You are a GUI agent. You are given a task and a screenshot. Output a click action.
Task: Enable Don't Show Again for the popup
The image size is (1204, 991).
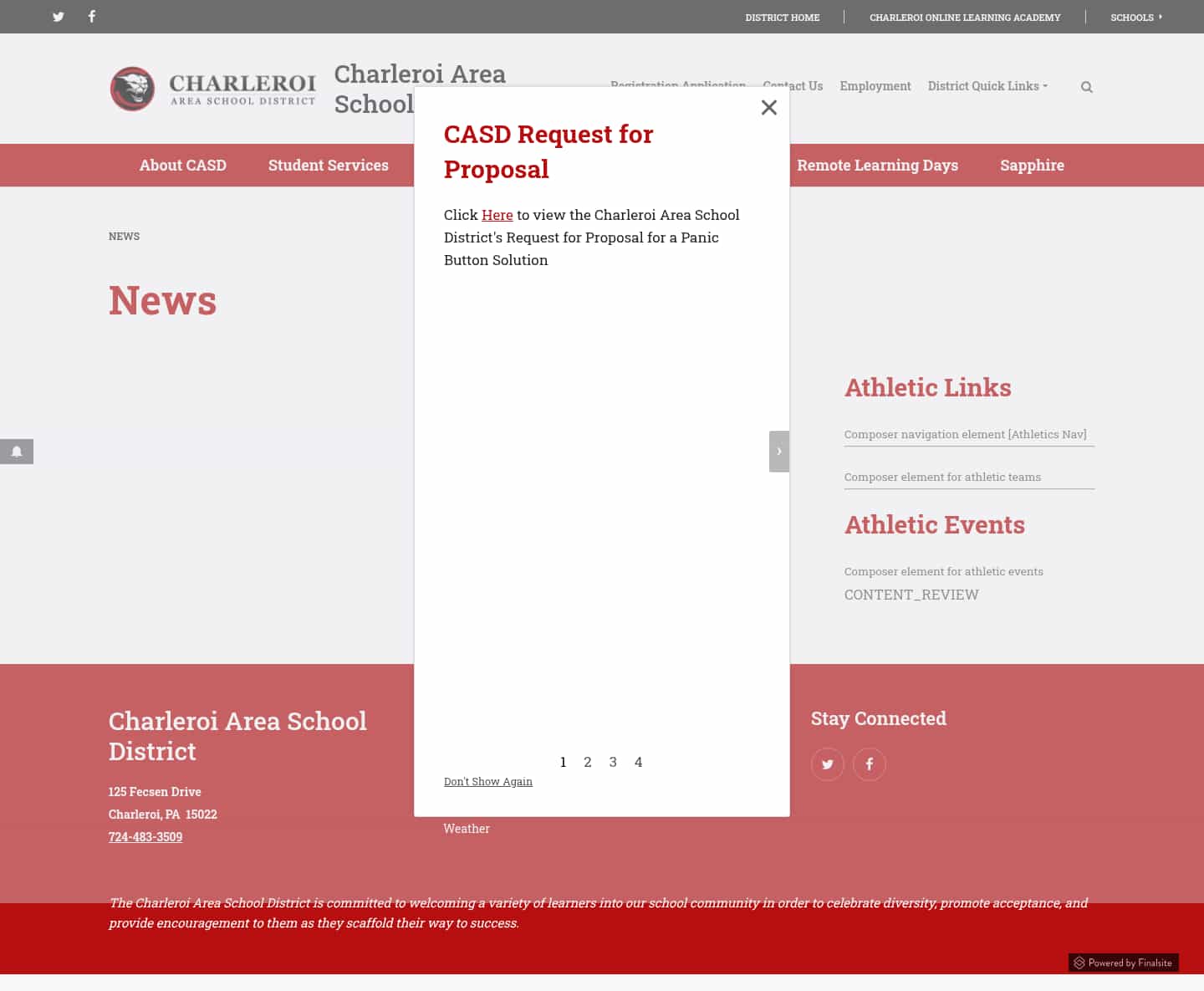click(x=488, y=781)
